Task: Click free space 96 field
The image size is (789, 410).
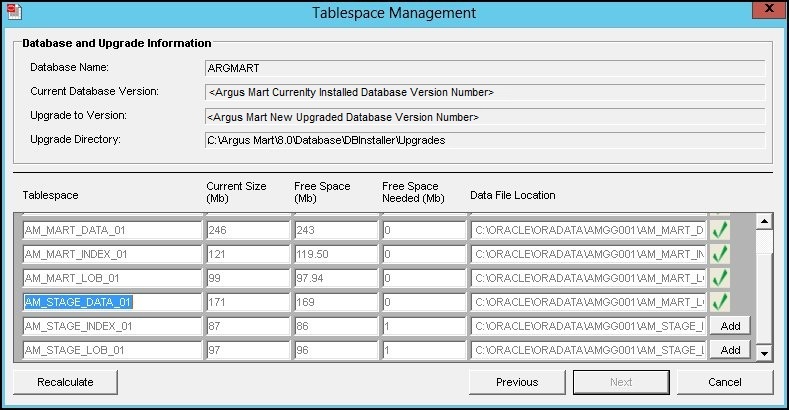Action: [x=336, y=350]
